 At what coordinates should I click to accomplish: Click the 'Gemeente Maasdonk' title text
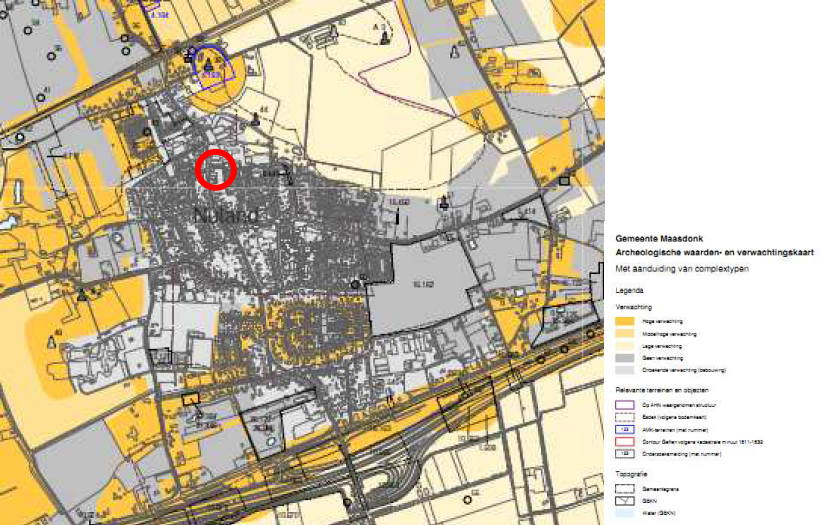(x=659, y=239)
